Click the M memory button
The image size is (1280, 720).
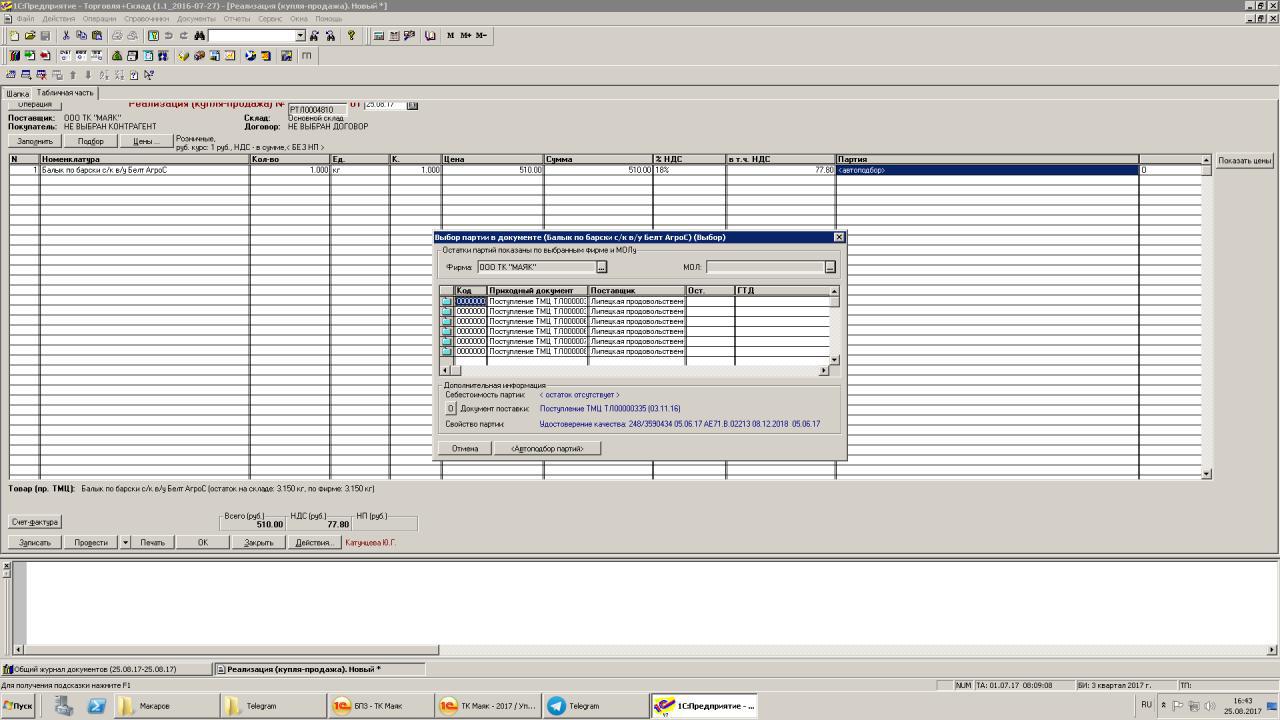(x=450, y=36)
